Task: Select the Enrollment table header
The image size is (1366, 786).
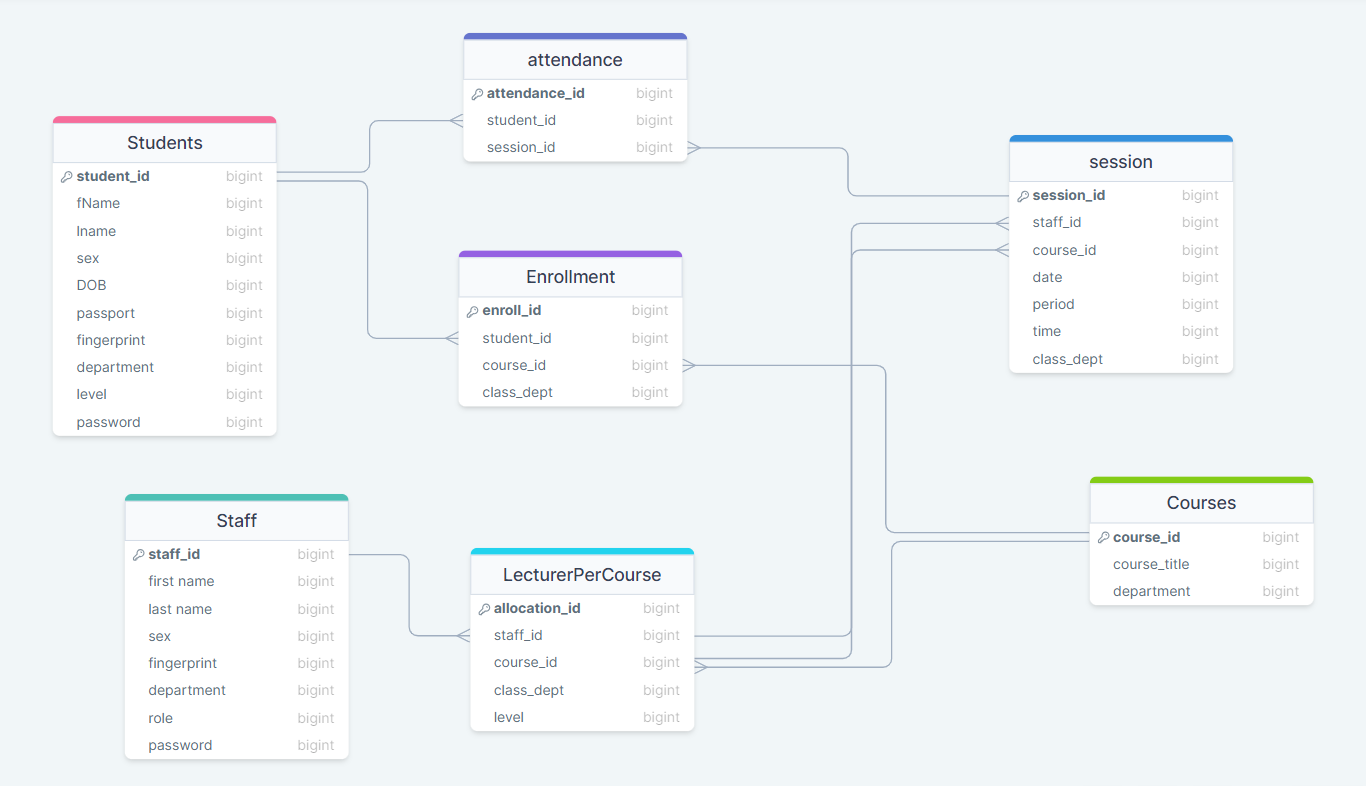Action: pyautogui.click(x=571, y=277)
